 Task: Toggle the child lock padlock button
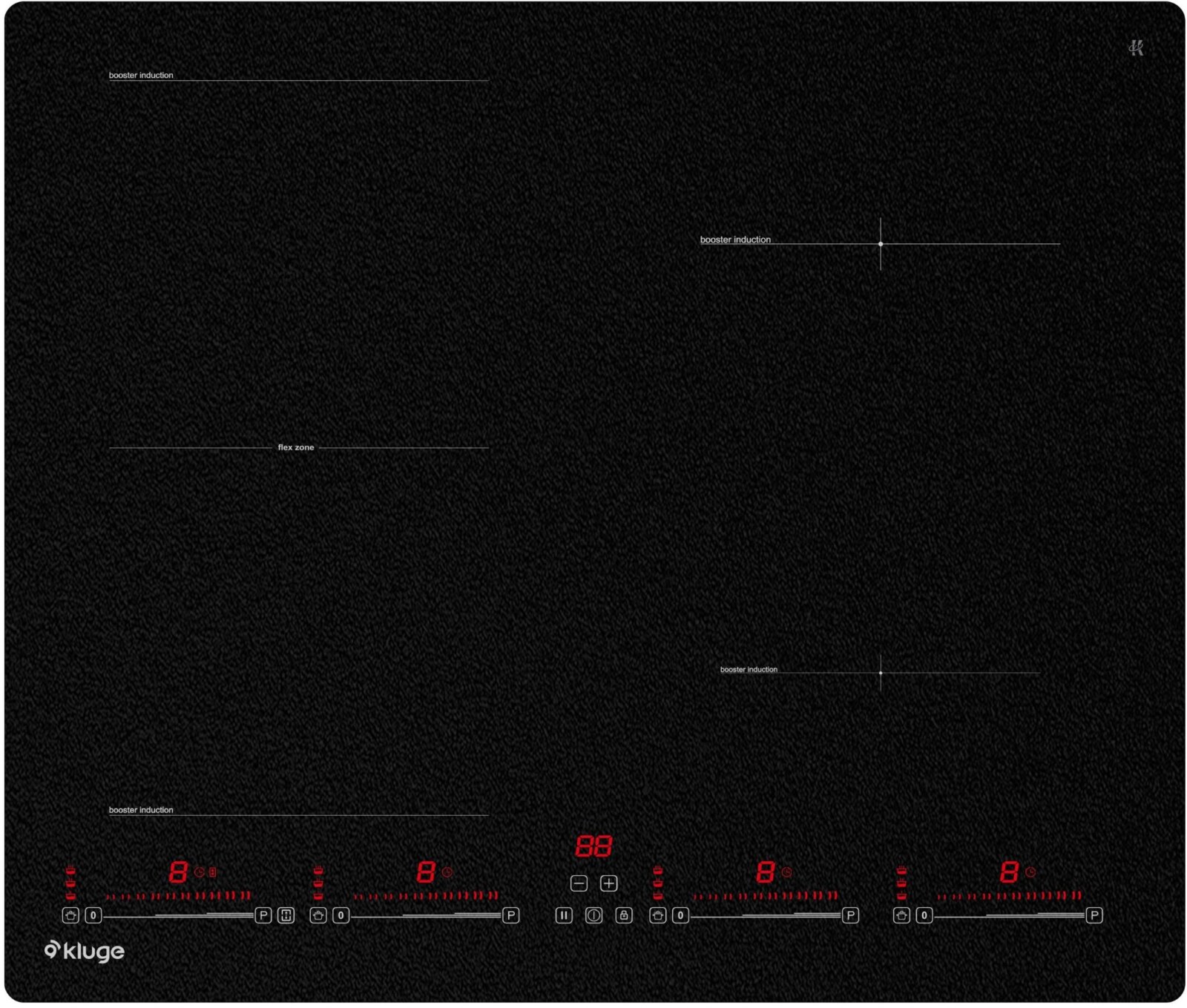pyautogui.click(x=624, y=915)
